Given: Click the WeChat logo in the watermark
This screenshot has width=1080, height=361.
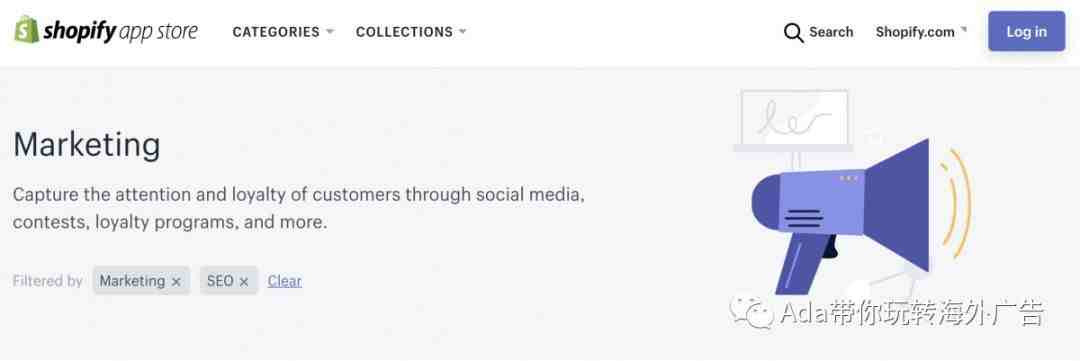Looking at the screenshot, I should click(751, 313).
